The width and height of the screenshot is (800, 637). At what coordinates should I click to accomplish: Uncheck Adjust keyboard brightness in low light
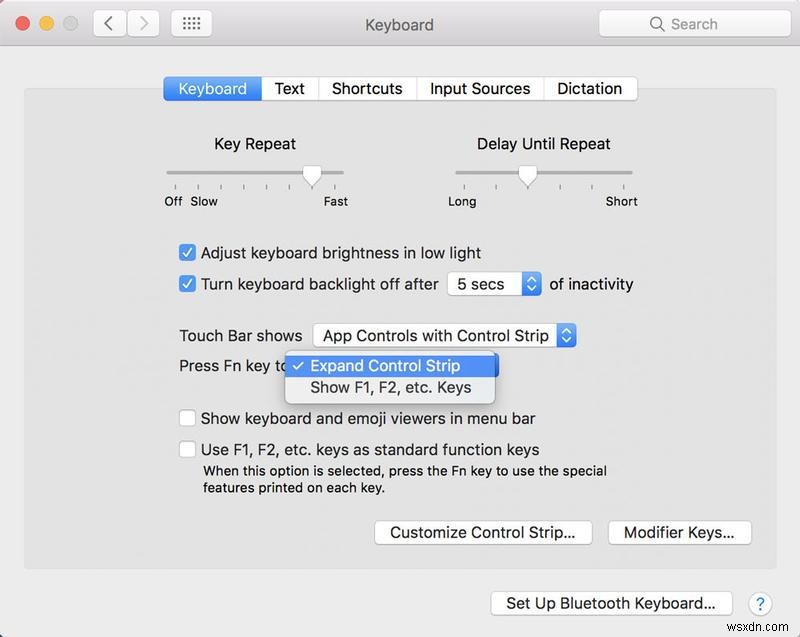click(x=187, y=253)
